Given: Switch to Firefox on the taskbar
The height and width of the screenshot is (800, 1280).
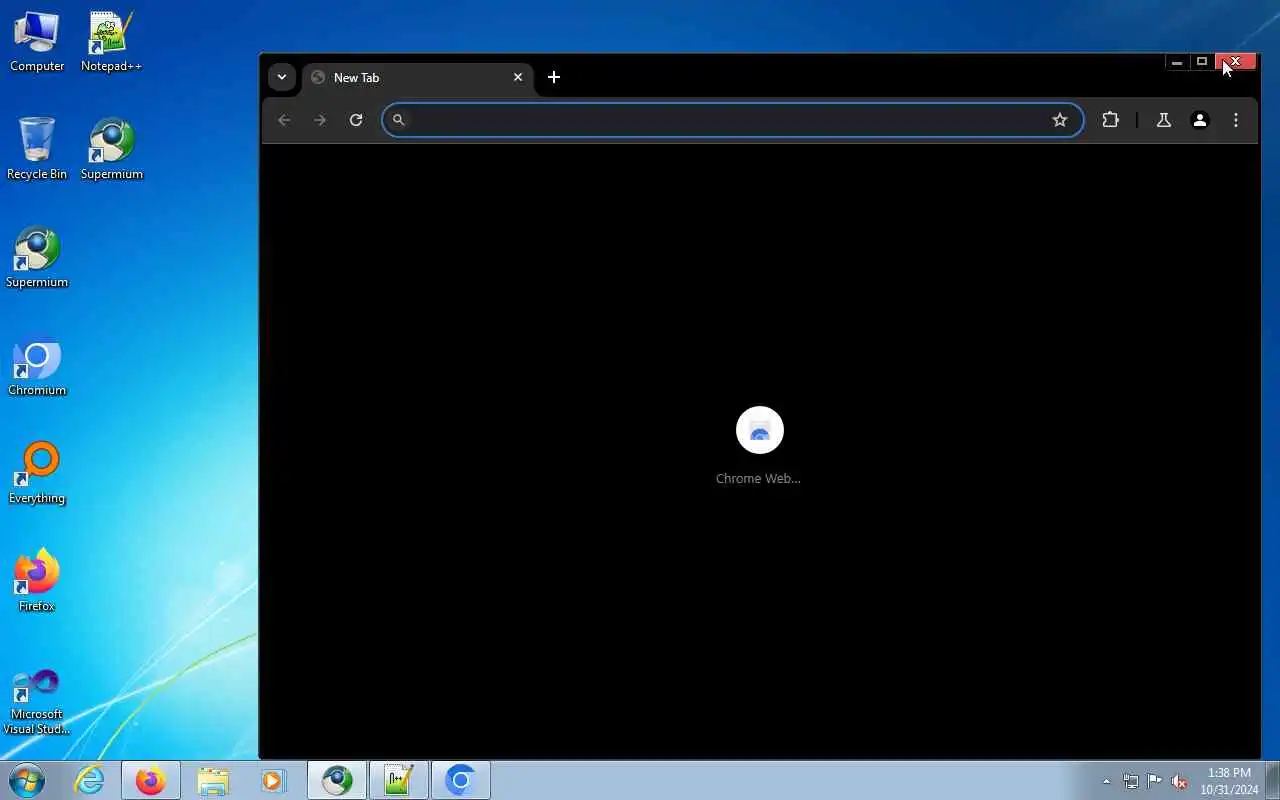Looking at the screenshot, I should tap(151, 780).
